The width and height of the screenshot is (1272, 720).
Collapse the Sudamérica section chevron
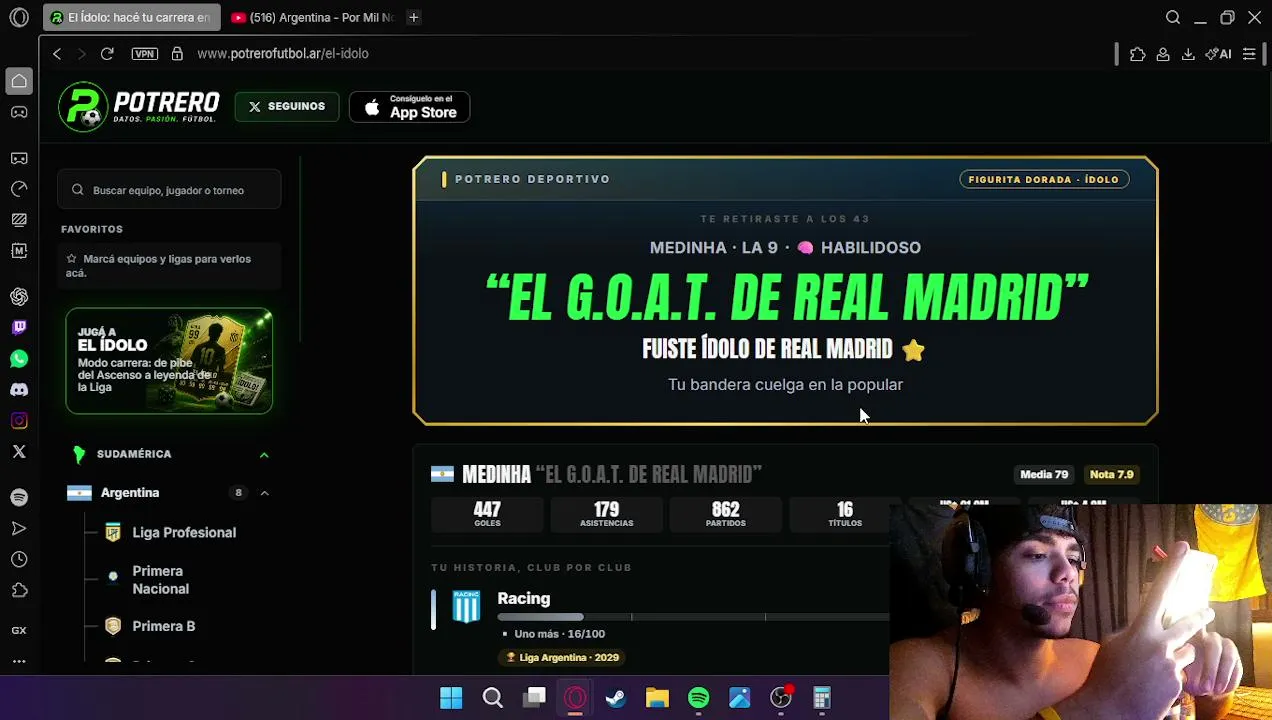pyautogui.click(x=264, y=454)
